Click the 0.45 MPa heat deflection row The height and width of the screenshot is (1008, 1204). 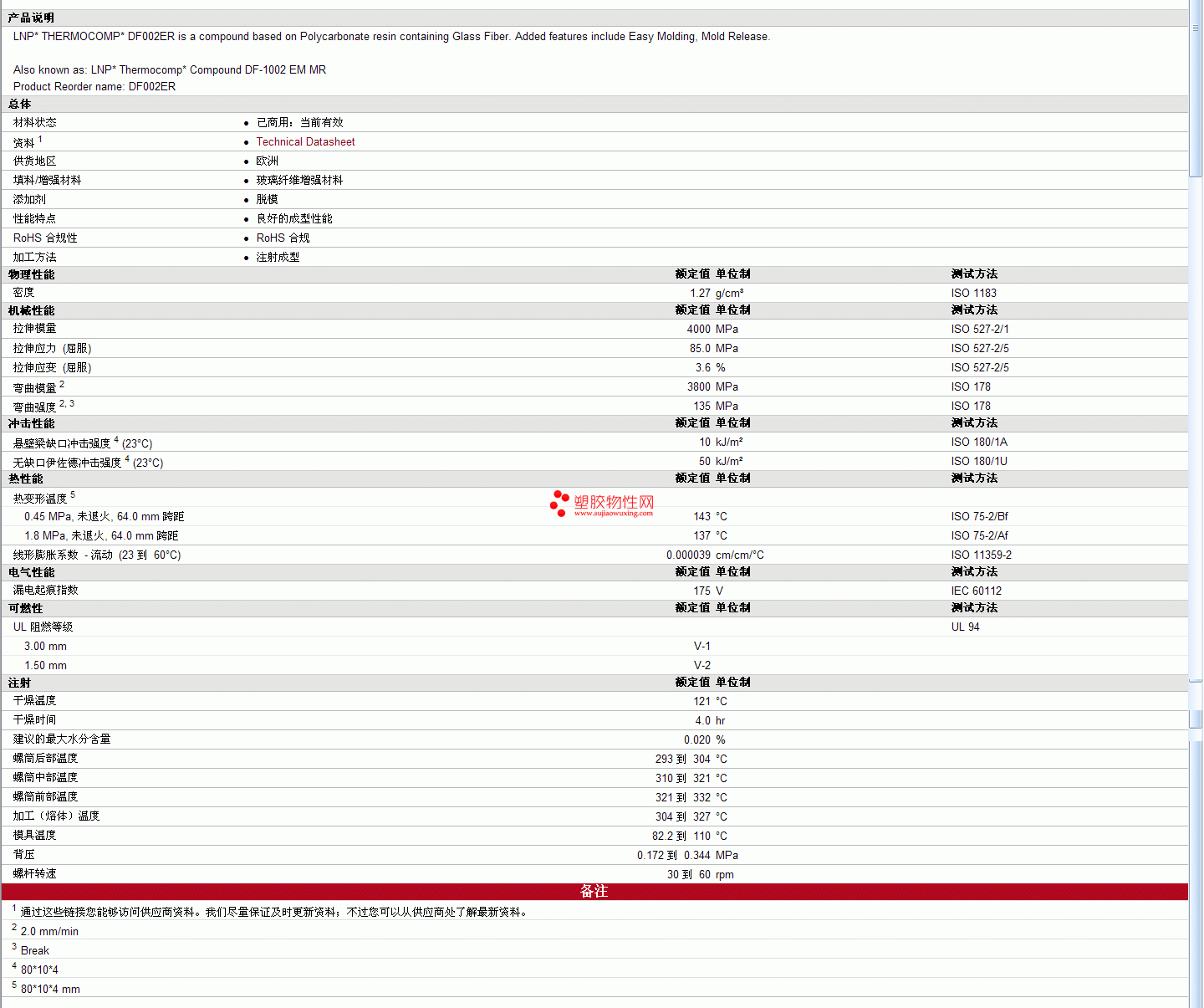594,517
